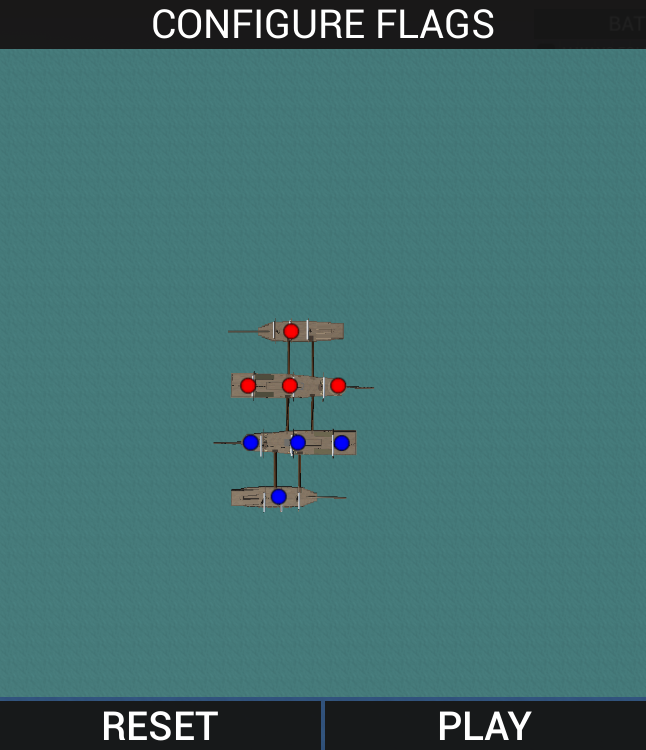Click right rope between third and bottom ship

(299, 470)
